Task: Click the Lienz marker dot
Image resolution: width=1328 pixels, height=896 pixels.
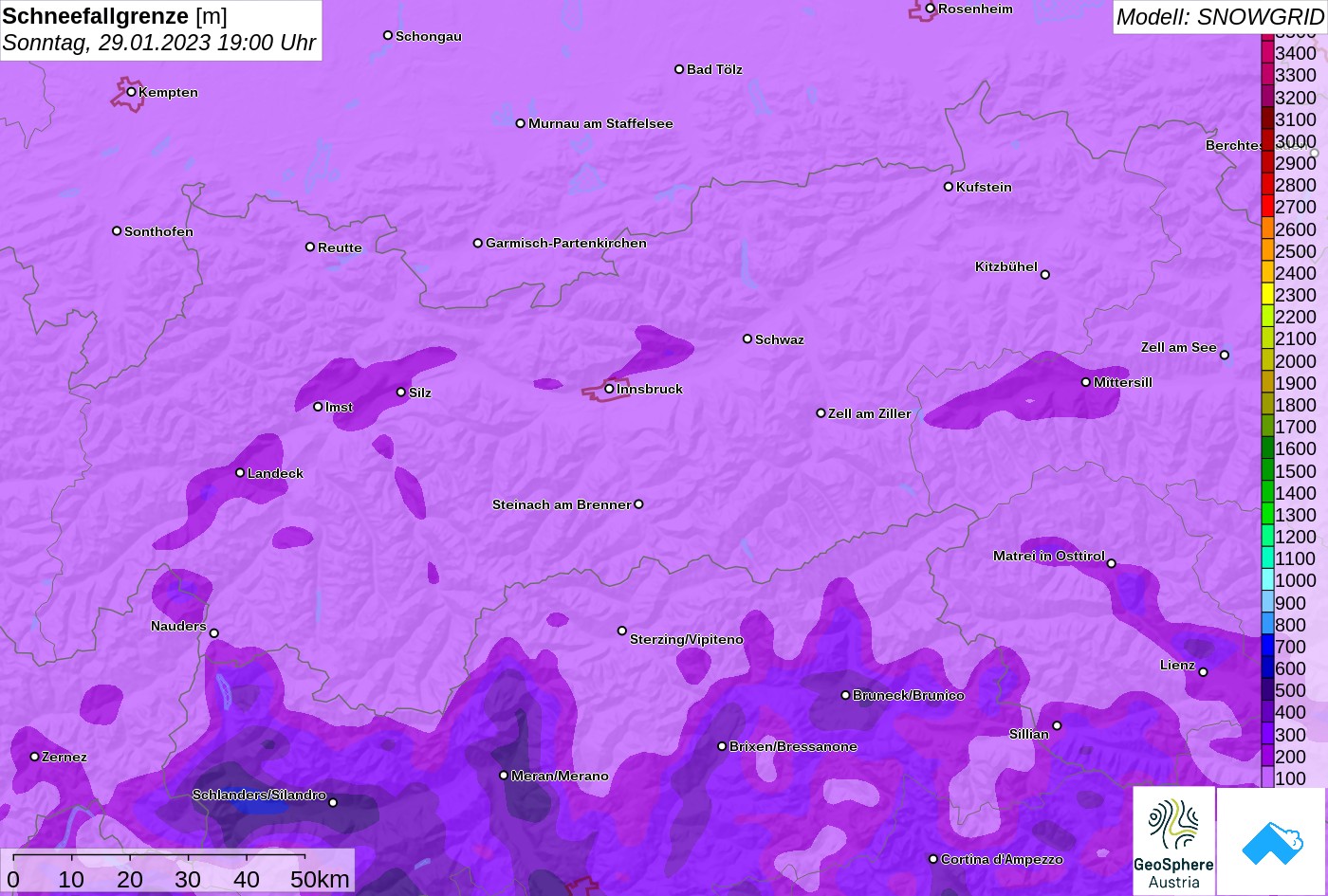Action: pyautogui.click(x=1203, y=672)
